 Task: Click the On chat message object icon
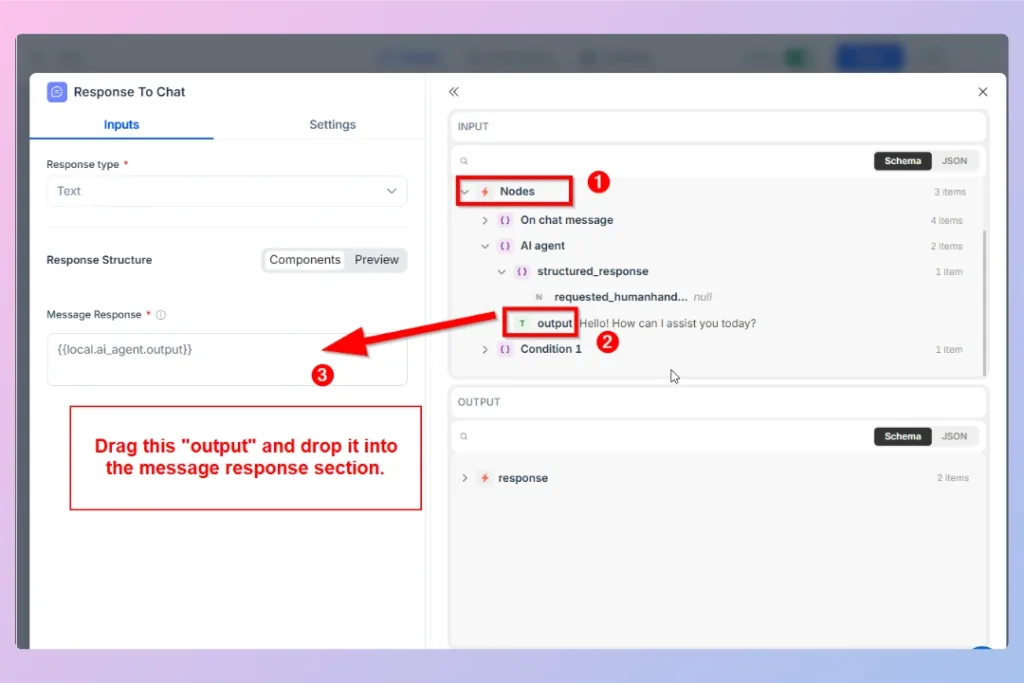click(x=505, y=221)
